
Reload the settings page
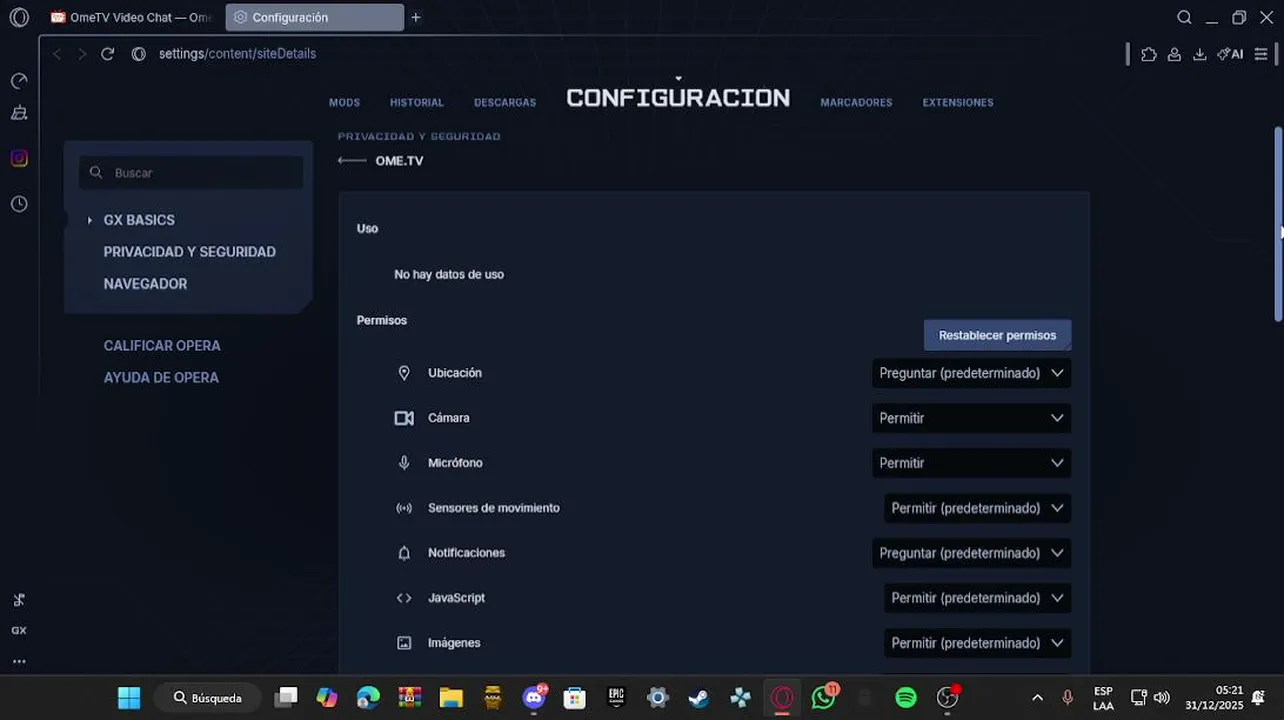pyautogui.click(x=108, y=54)
